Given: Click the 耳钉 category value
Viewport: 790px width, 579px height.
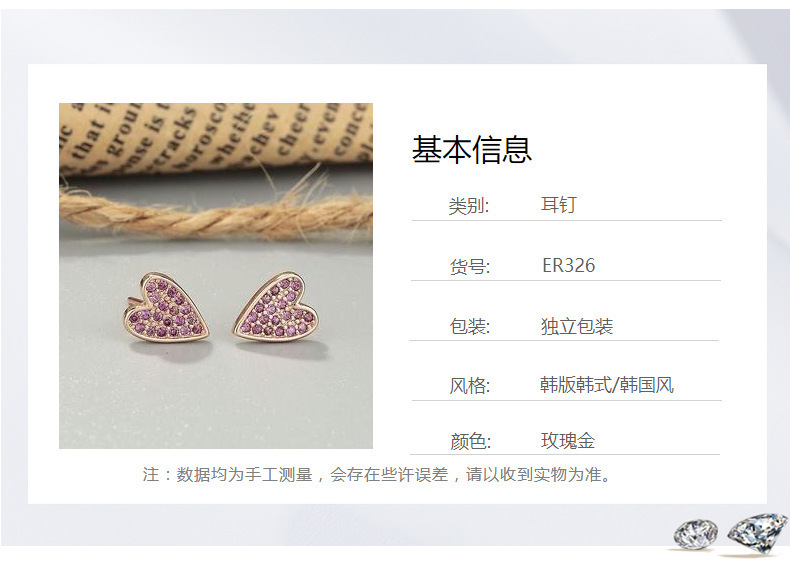Looking at the screenshot, I should click(558, 205).
